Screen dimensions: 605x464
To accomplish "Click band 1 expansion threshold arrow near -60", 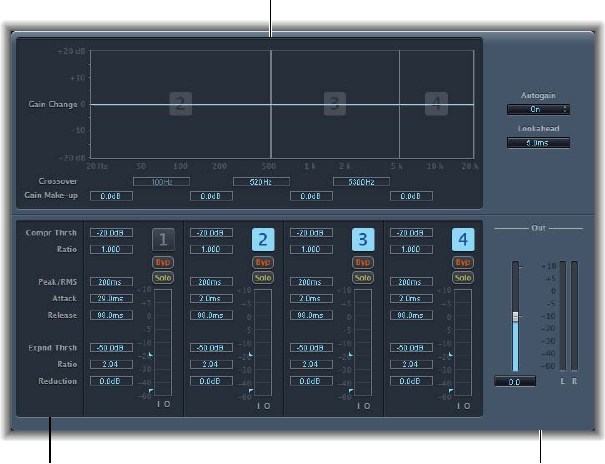I will (151, 391).
